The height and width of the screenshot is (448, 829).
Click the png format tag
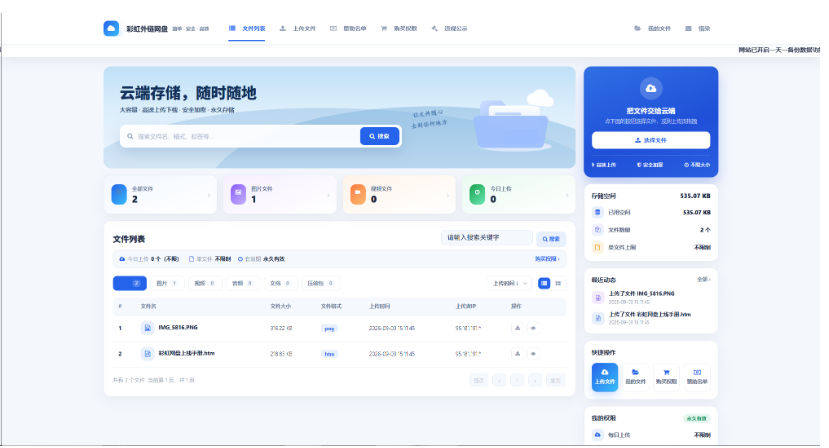point(329,328)
